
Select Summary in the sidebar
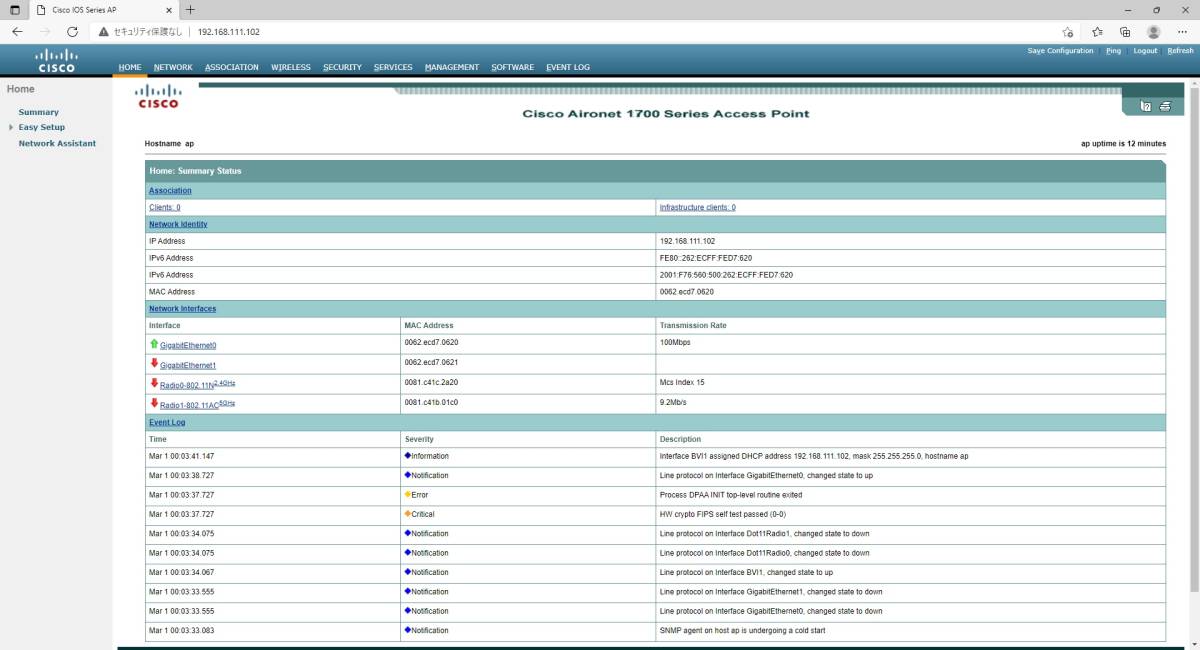pos(38,112)
